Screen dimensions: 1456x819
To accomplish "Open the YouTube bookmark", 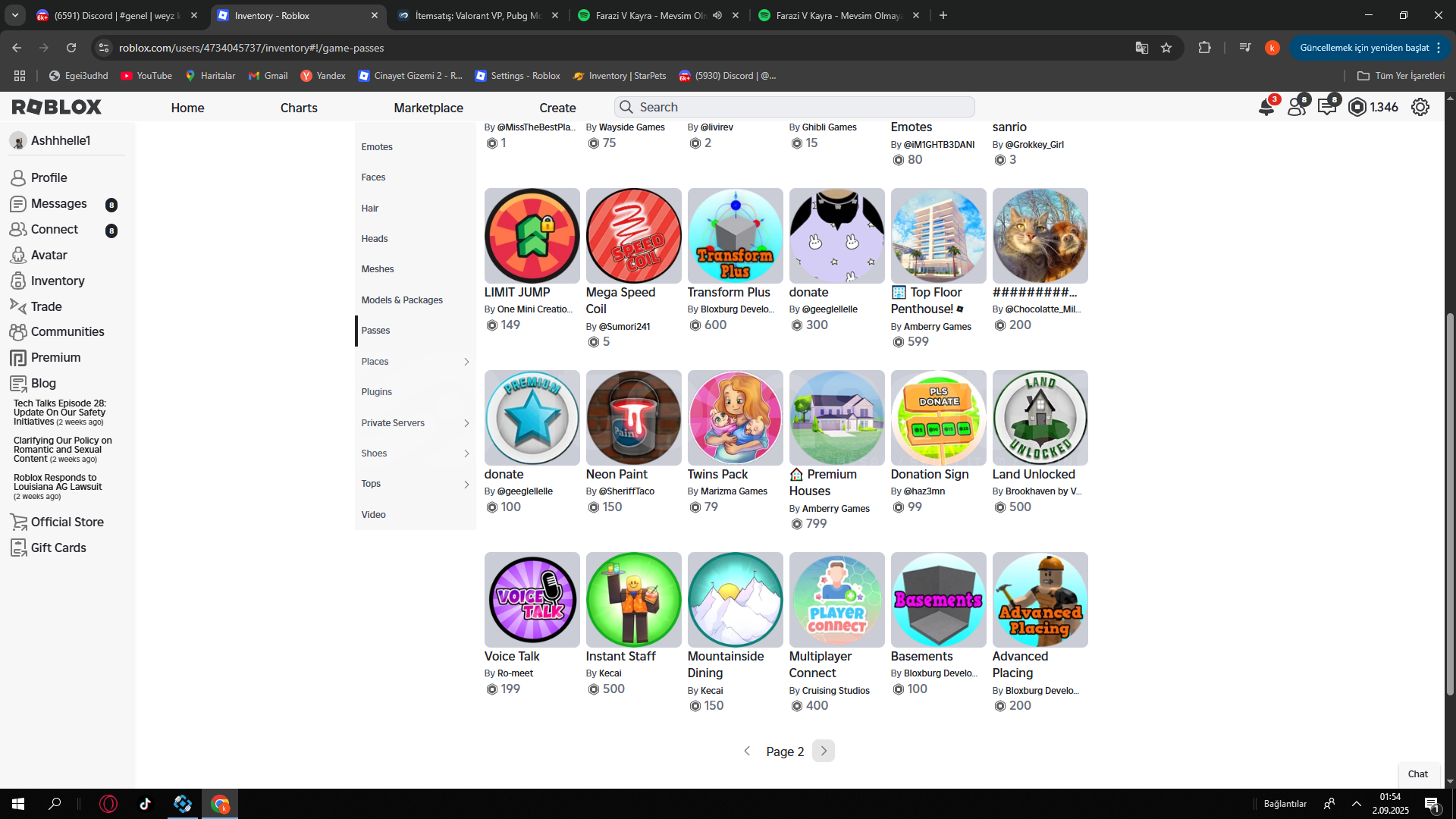I will 147,76.
